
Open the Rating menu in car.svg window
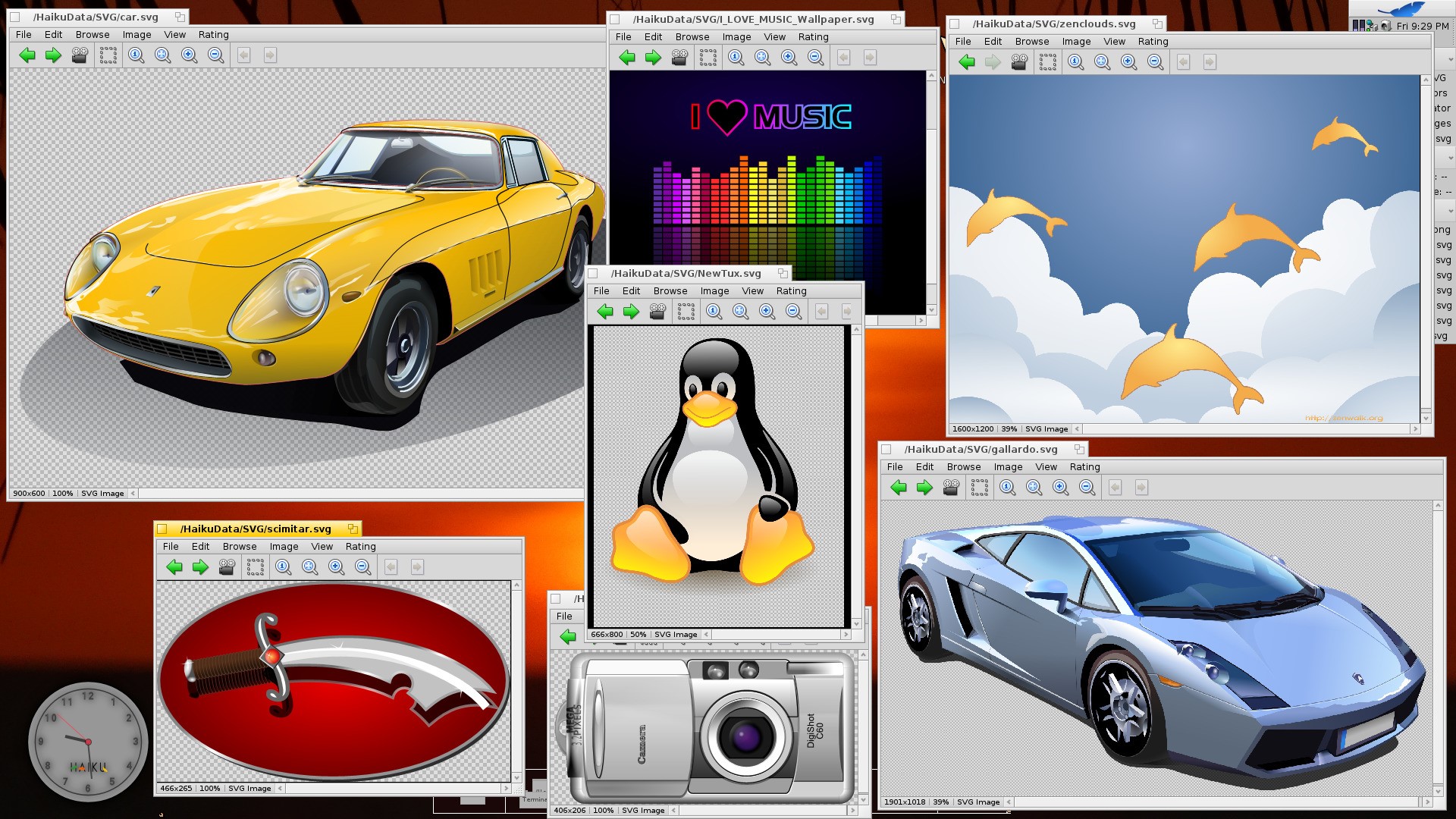(213, 35)
